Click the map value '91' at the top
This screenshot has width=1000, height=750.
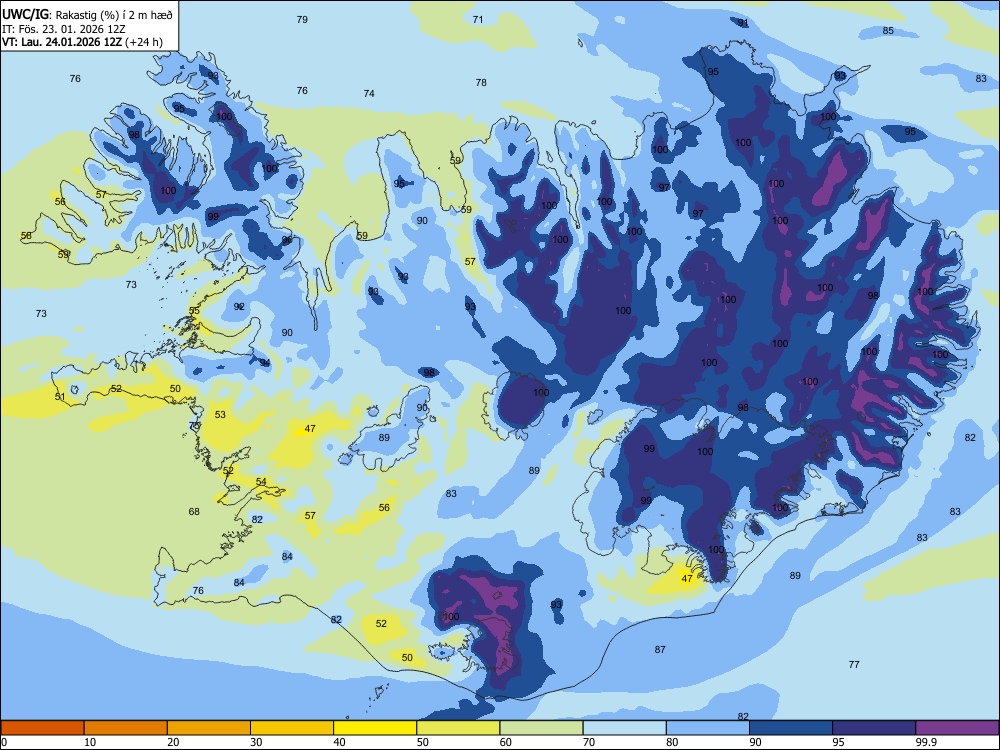[743, 23]
